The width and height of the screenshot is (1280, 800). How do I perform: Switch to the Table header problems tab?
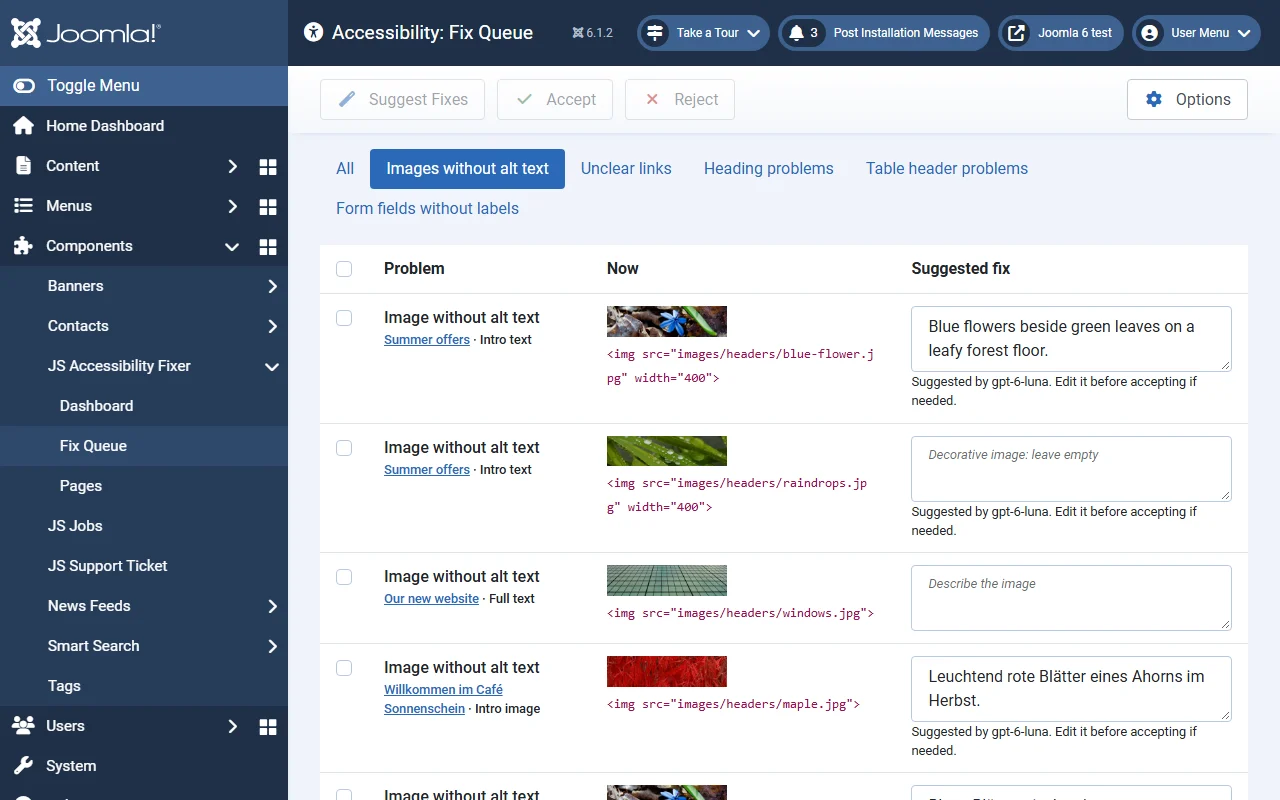pyautogui.click(x=947, y=169)
